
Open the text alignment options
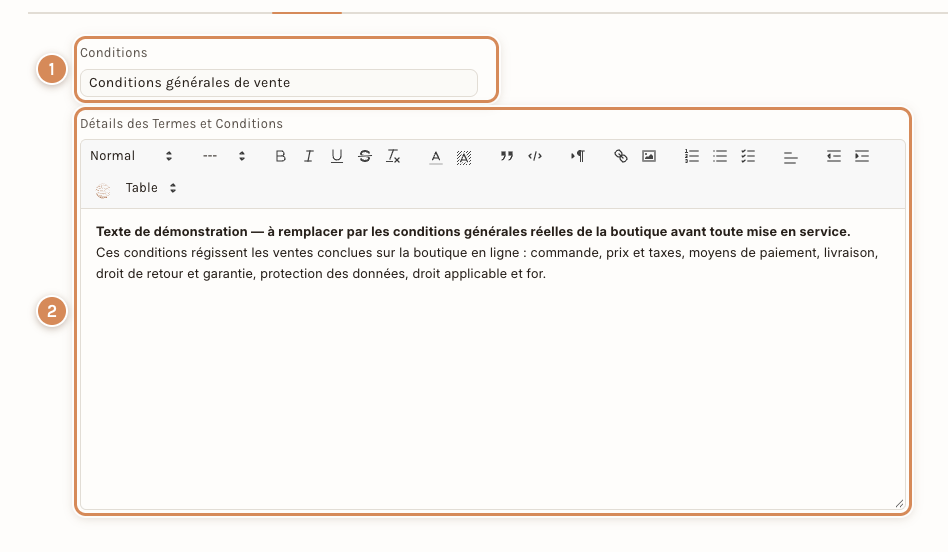point(790,157)
